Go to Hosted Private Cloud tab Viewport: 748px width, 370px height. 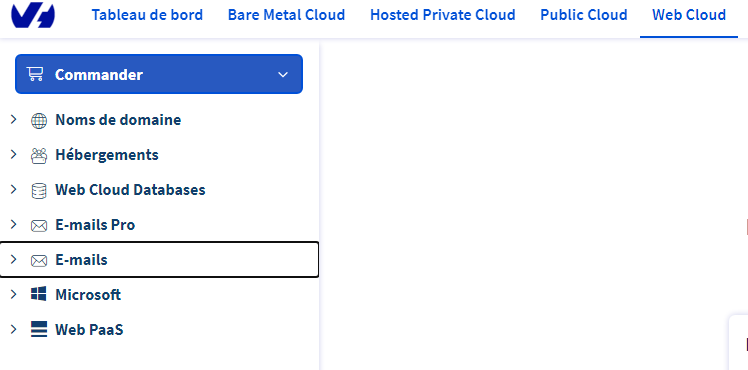click(443, 15)
